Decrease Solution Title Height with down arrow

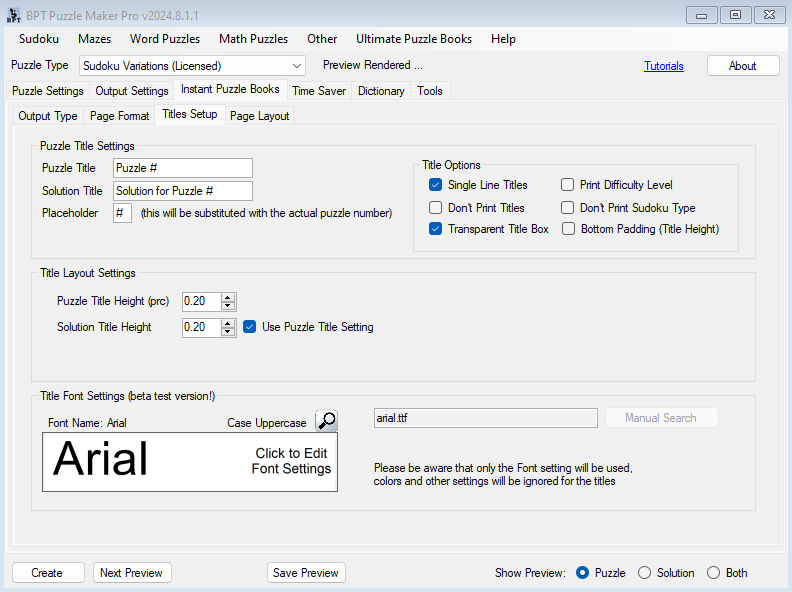(x=228, y=331)
